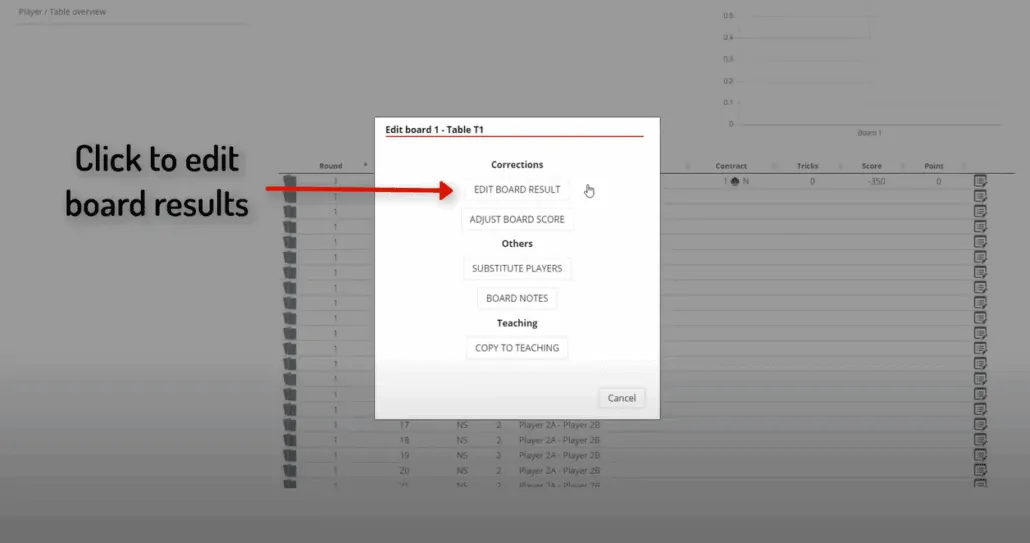Choose Substitute Players in the dialog

[517, 269]
